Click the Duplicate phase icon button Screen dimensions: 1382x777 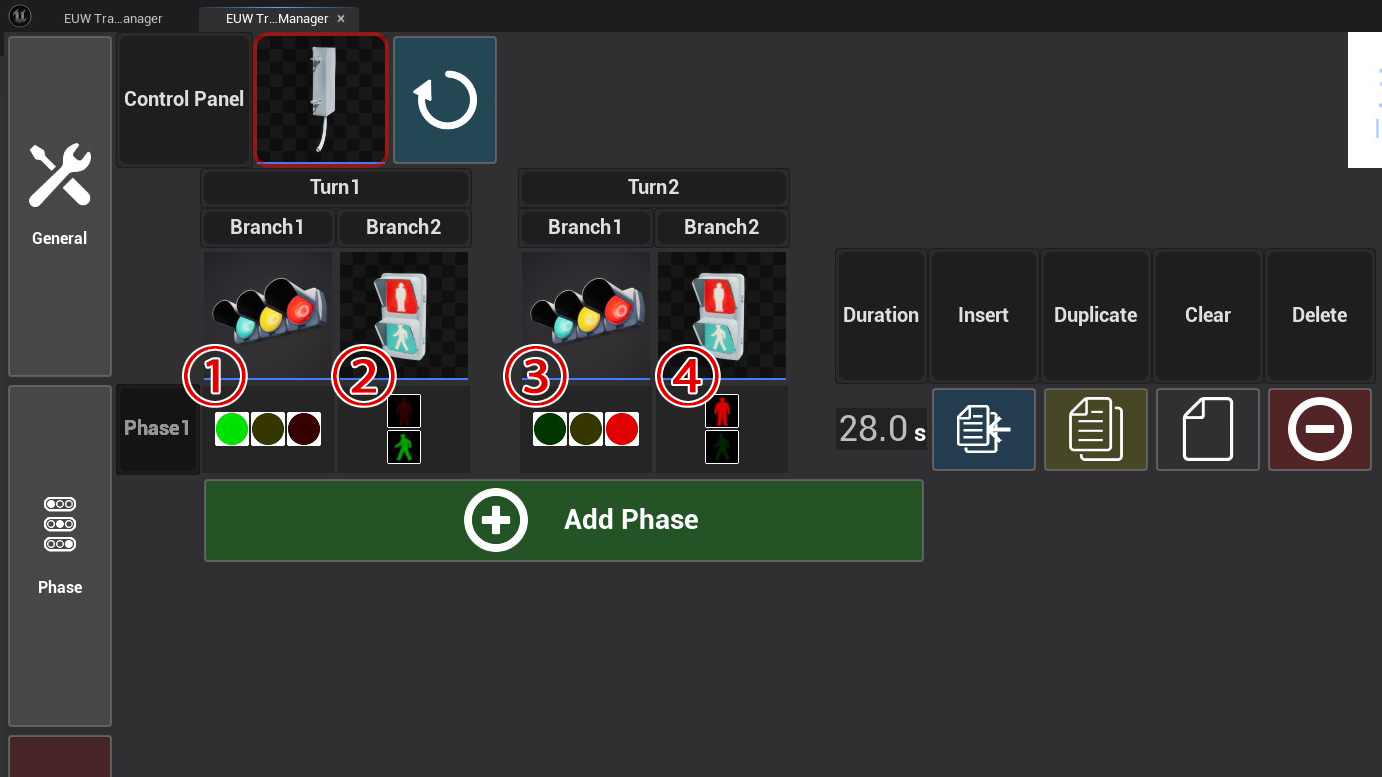click(1095, 429)
